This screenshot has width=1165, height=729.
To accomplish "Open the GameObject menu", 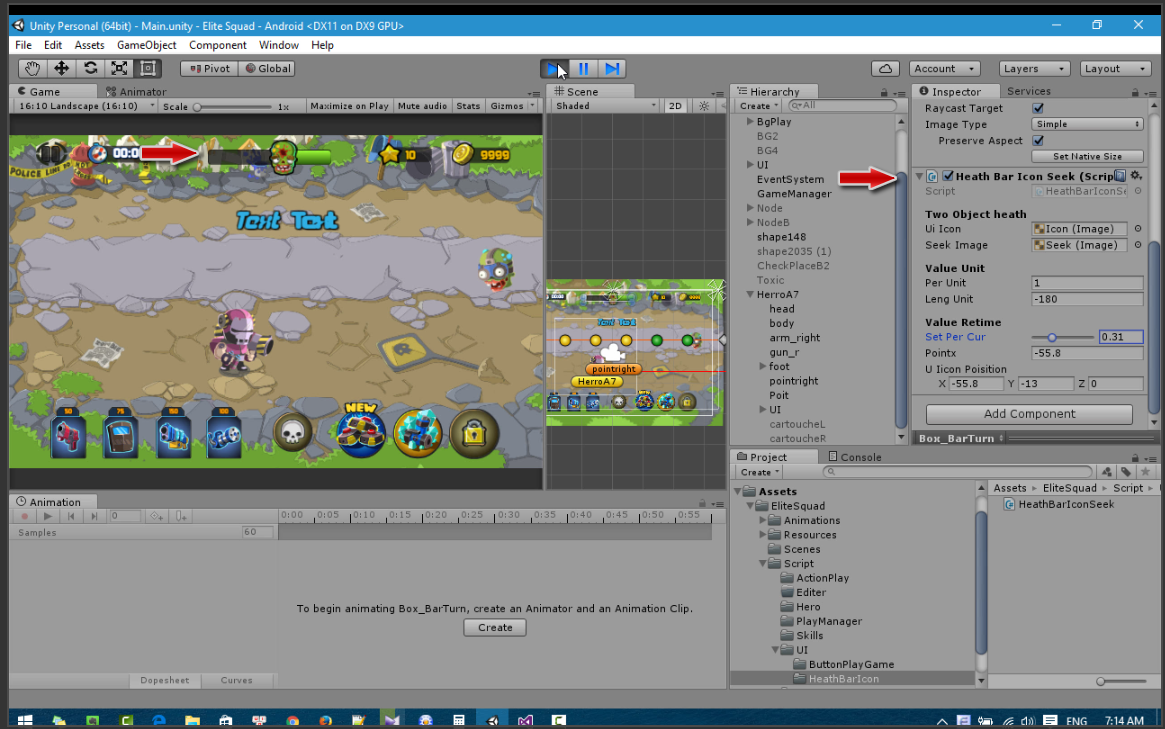I will [x=146, y=45].
